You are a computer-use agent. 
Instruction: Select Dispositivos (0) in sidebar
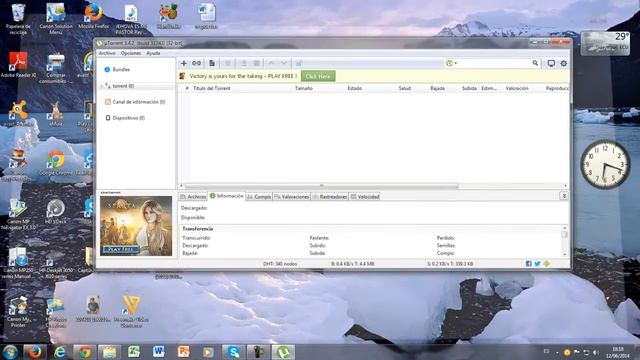click(x=128, y=118)
